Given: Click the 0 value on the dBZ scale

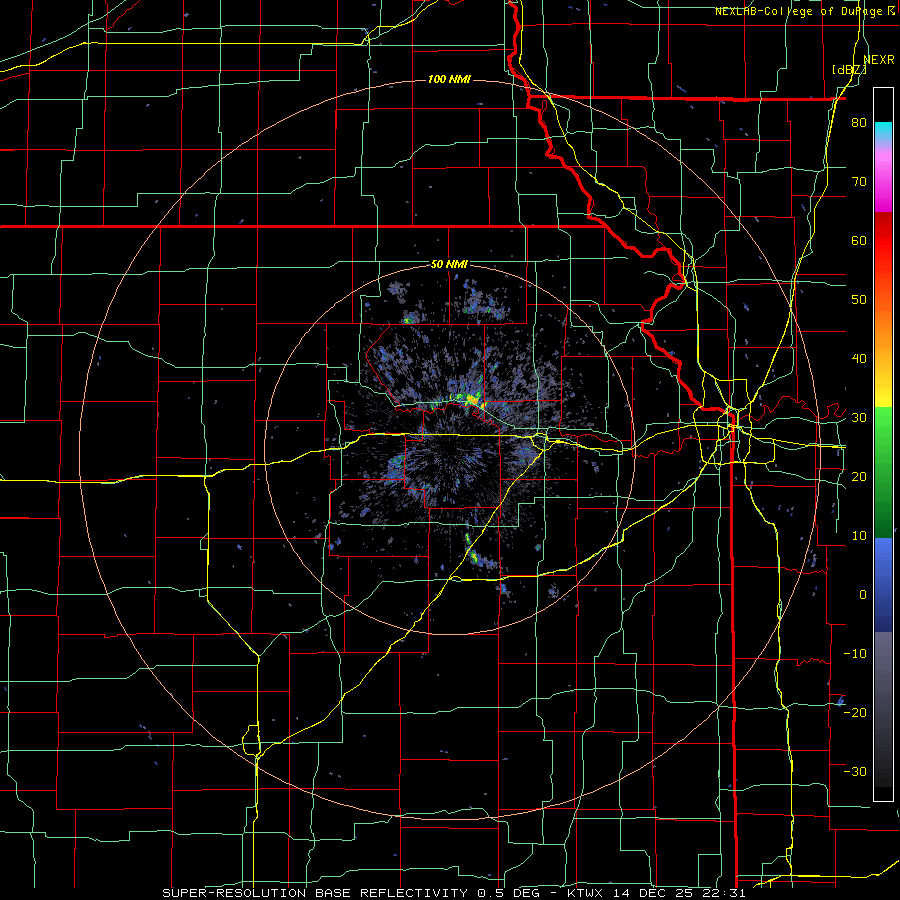Looking at the screenshot, I should click(x=863, y=595).
